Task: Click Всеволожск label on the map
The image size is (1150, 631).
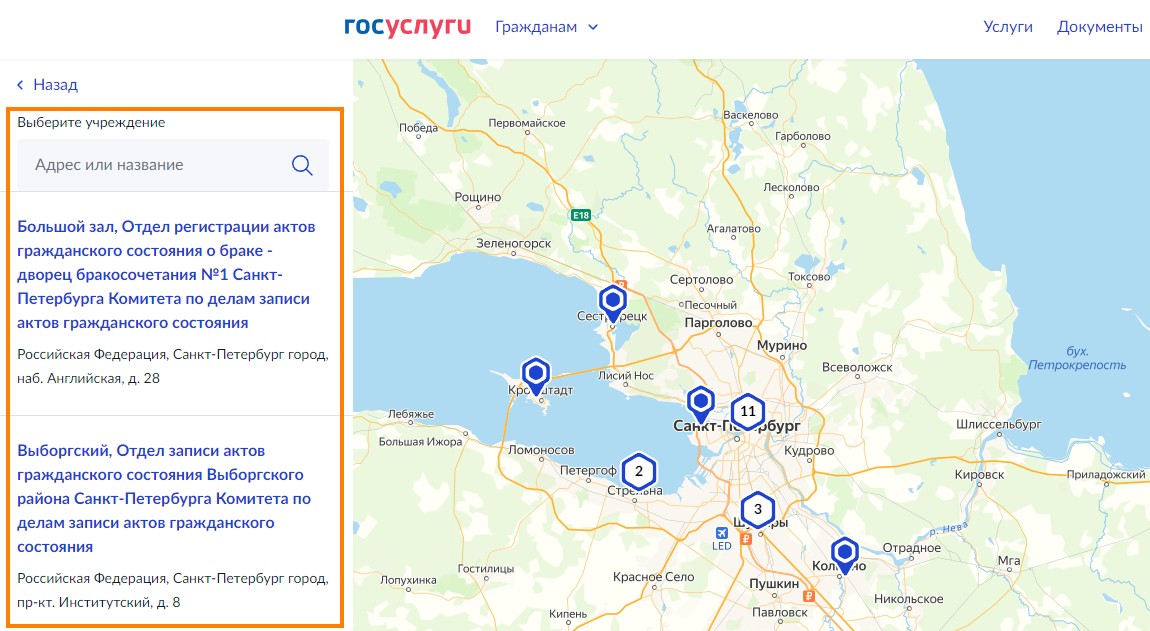Action: click(x=857, y=367)
